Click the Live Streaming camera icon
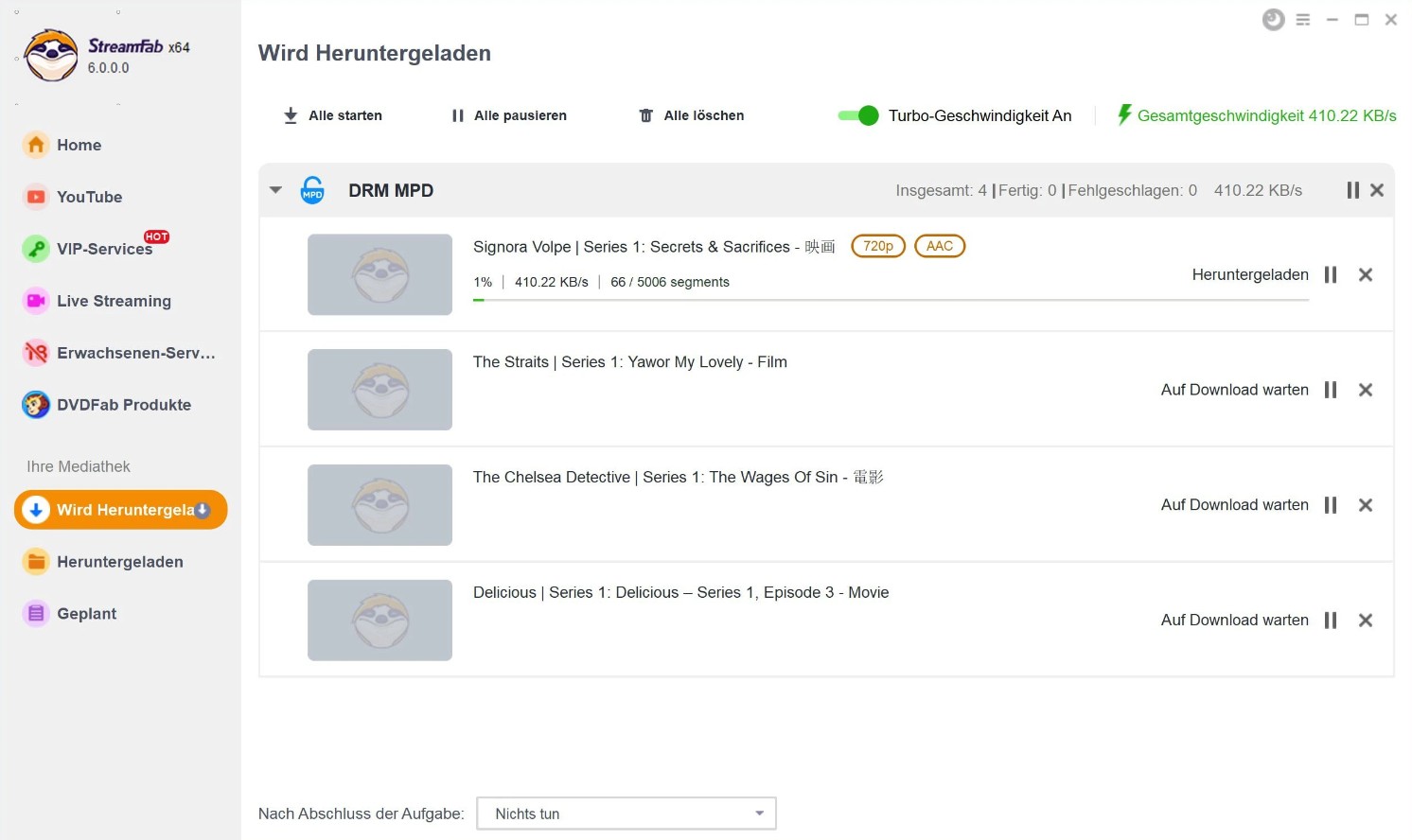The height and width of the screenshot is (840, 1412). click(36, 301)
